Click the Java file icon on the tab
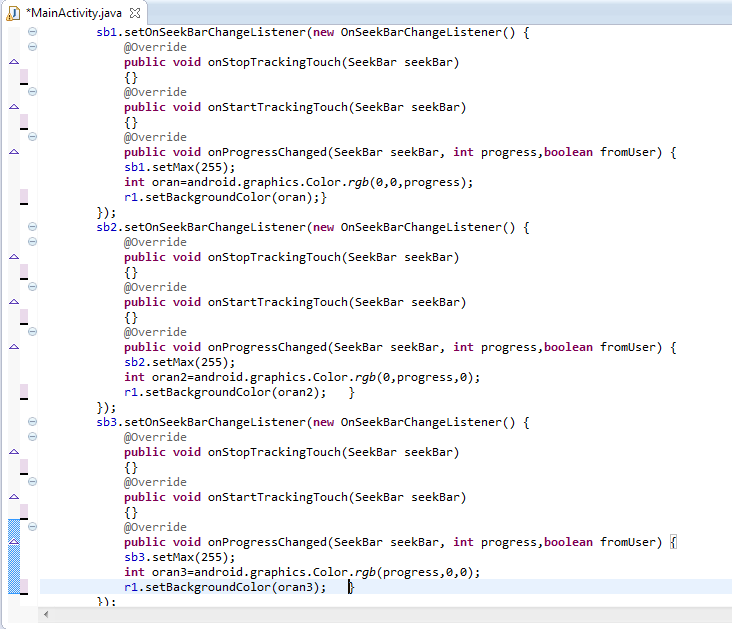The image size is (732, 629). [x=14, y=12]
